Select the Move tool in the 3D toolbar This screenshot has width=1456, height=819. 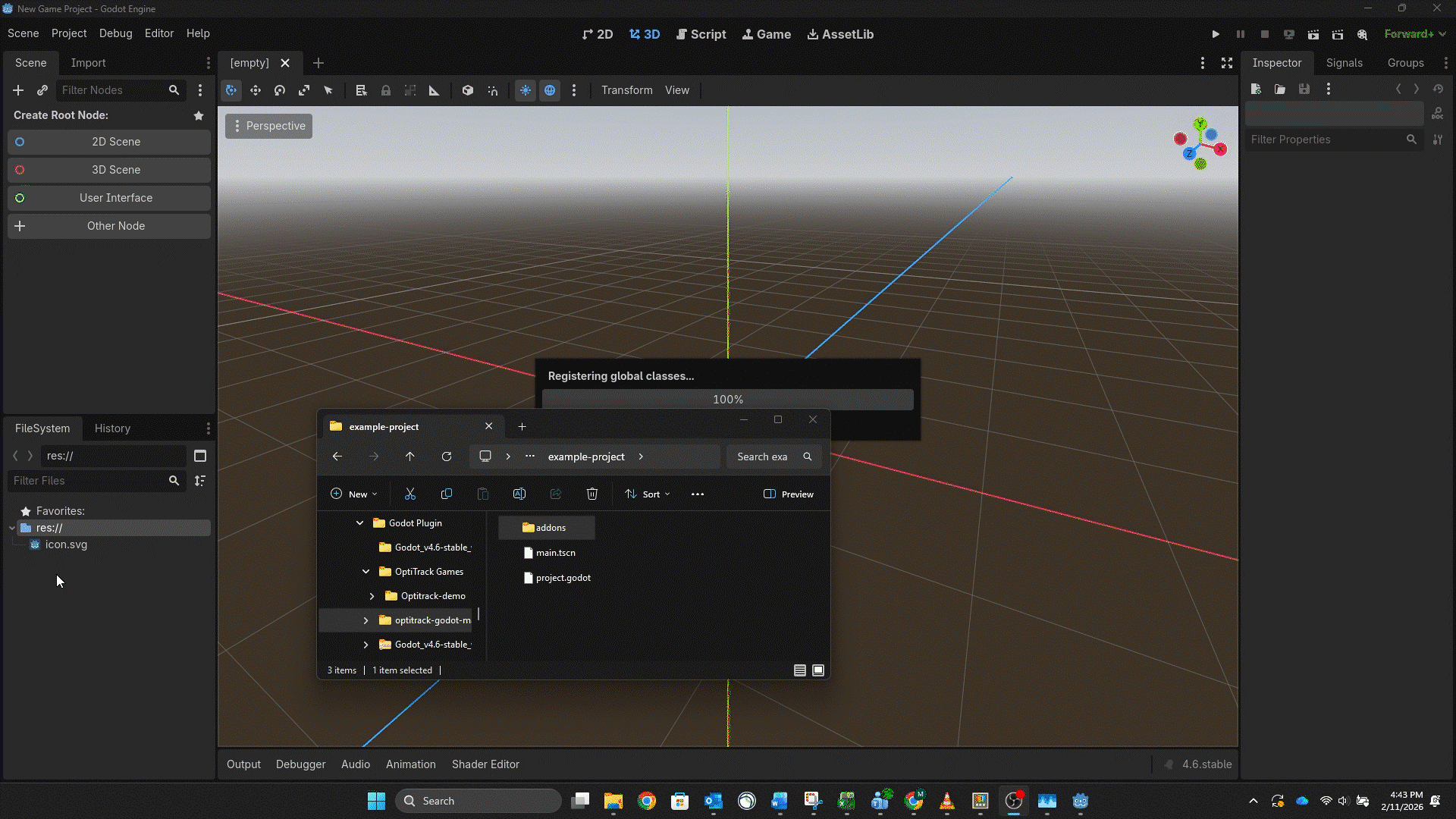(256, 90)
